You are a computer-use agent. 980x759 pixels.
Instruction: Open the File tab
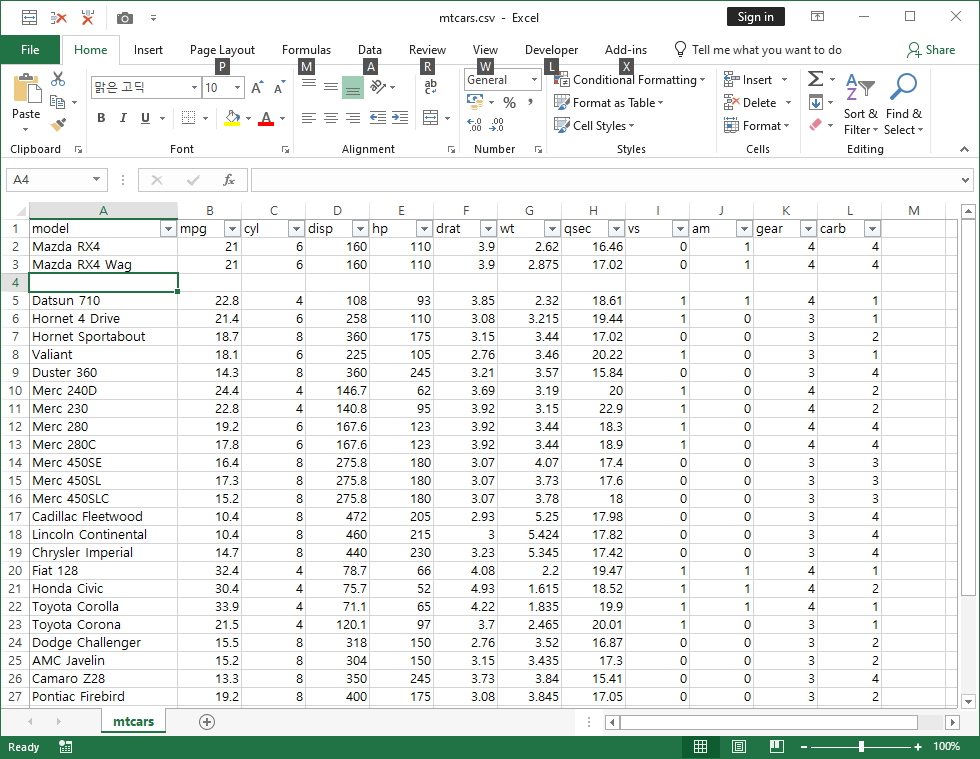coord(30,50)
